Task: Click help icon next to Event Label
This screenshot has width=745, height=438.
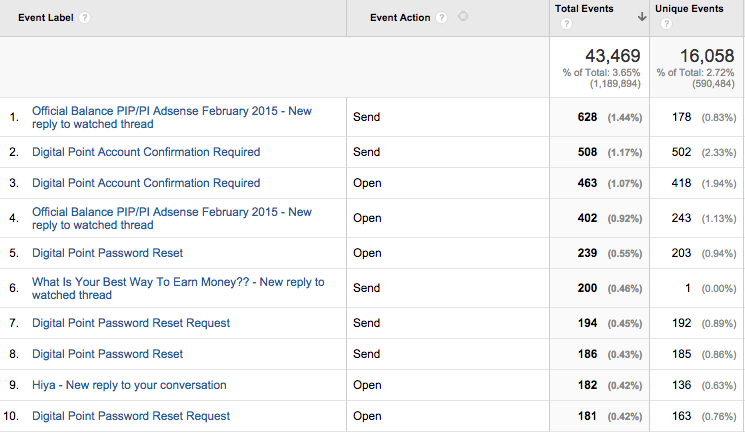Action: coord(85,18)
